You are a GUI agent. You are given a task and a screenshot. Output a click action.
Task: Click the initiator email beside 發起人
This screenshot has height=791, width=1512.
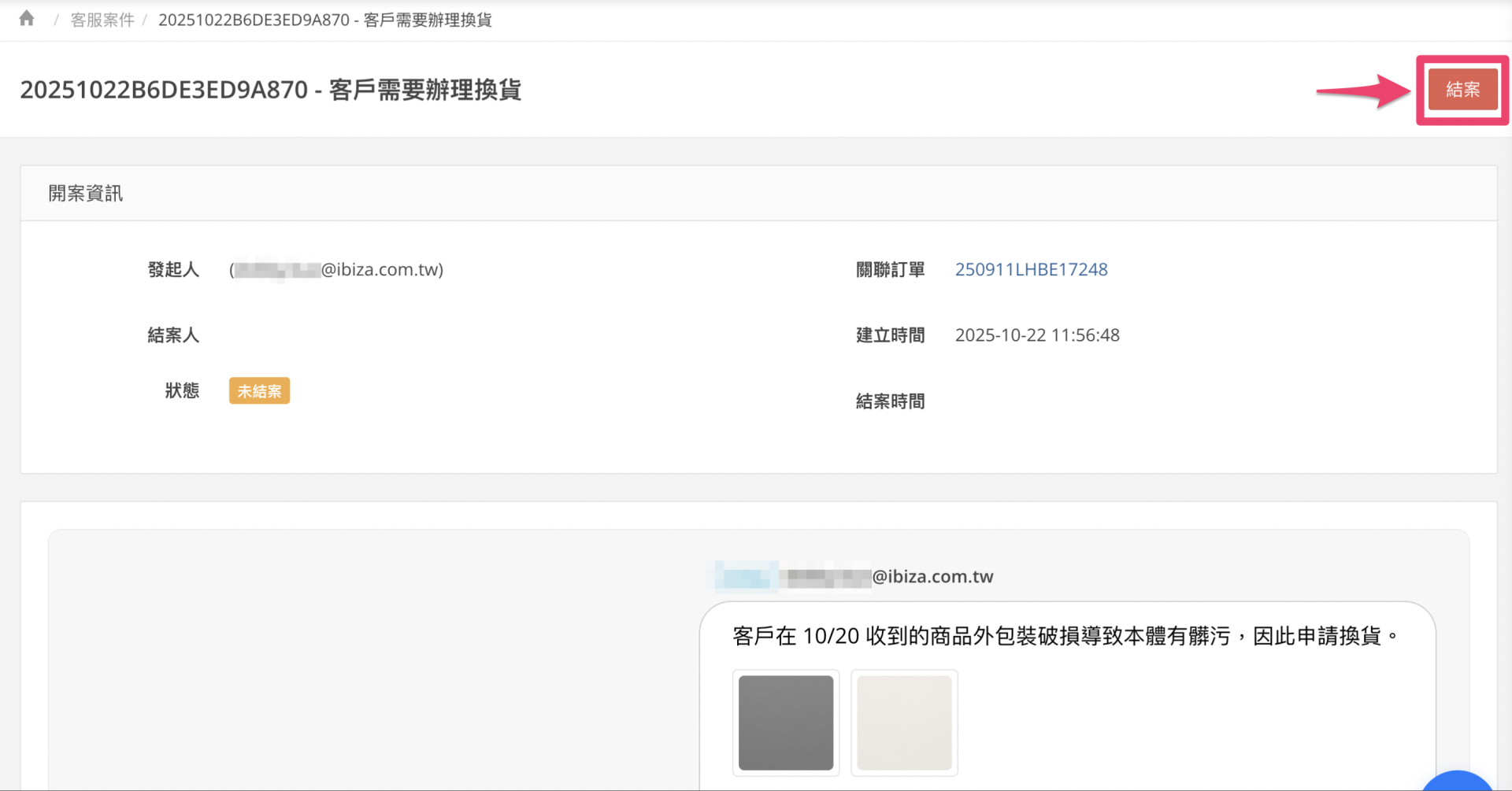click(337, 270)
